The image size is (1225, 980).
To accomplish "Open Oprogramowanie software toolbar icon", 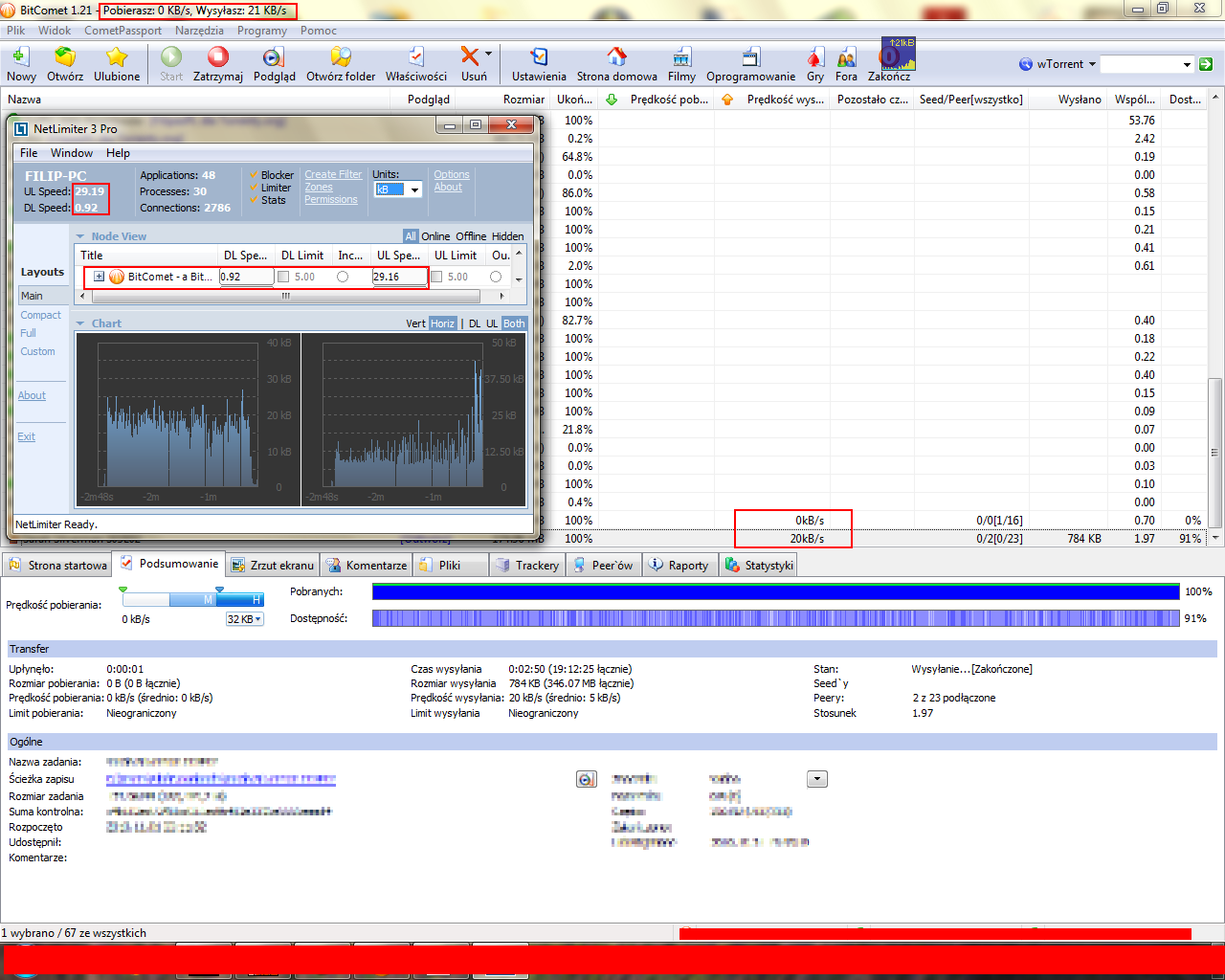I will (x=750, y=57).
